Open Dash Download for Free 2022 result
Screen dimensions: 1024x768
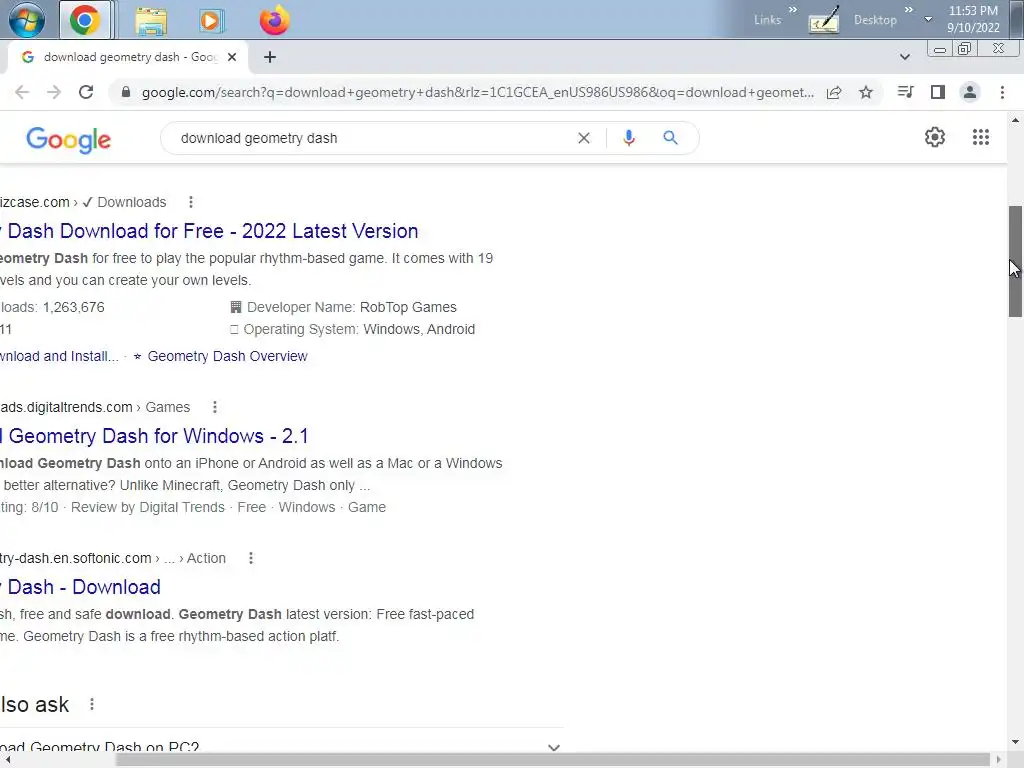[x=209, y=231]
